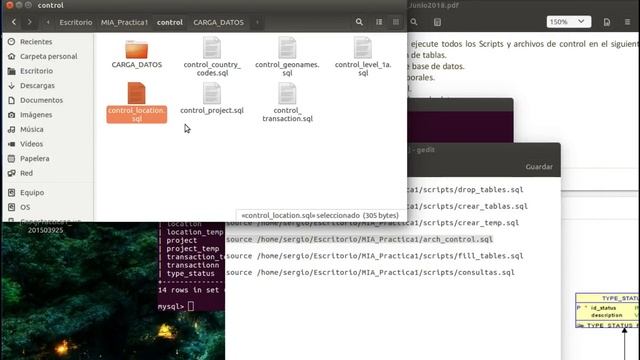Open Recientes in the sidebar
Viewport: 640px width, 360px height.
click(36, 42)
